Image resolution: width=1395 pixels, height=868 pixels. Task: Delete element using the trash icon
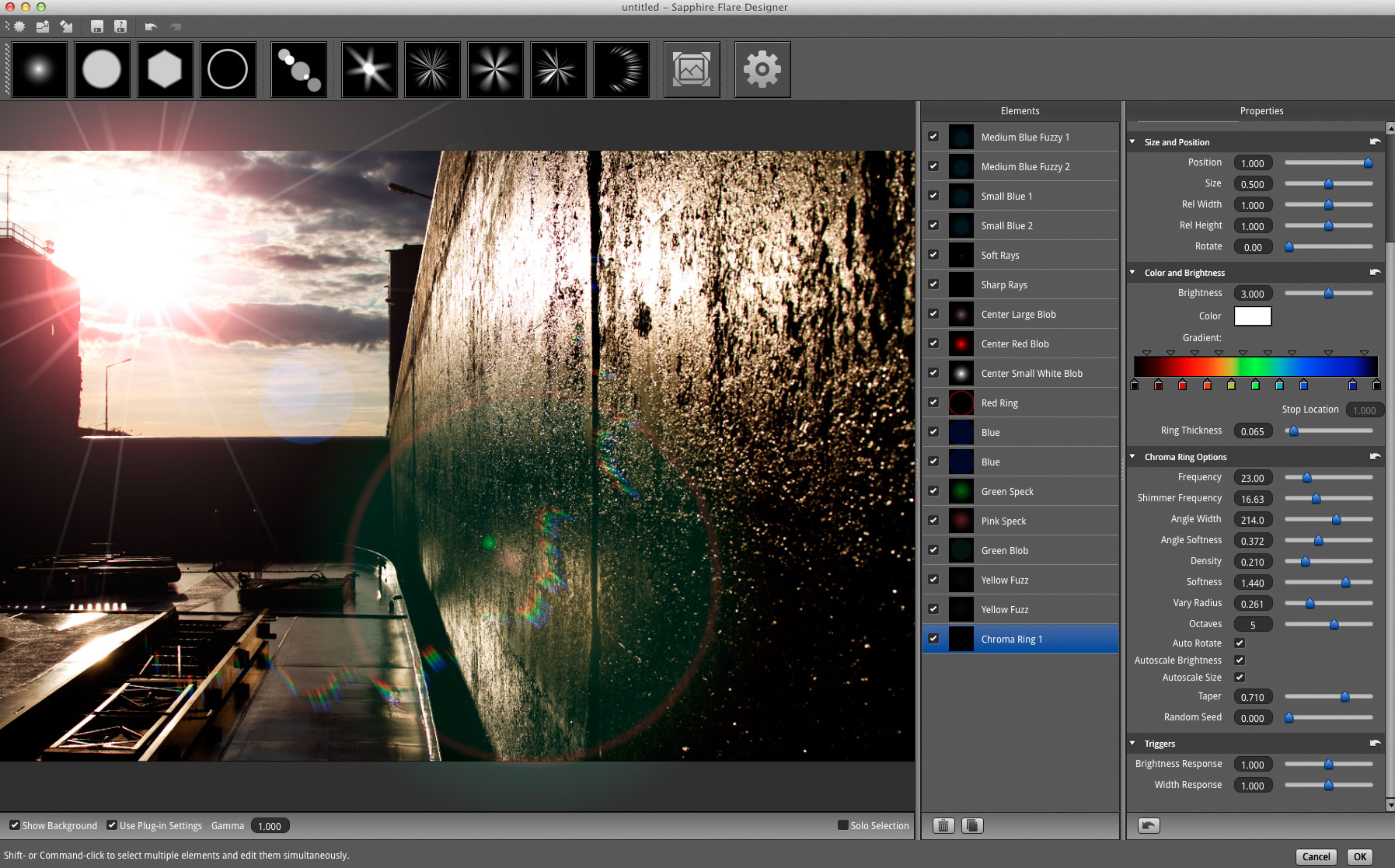click(943, 825)
